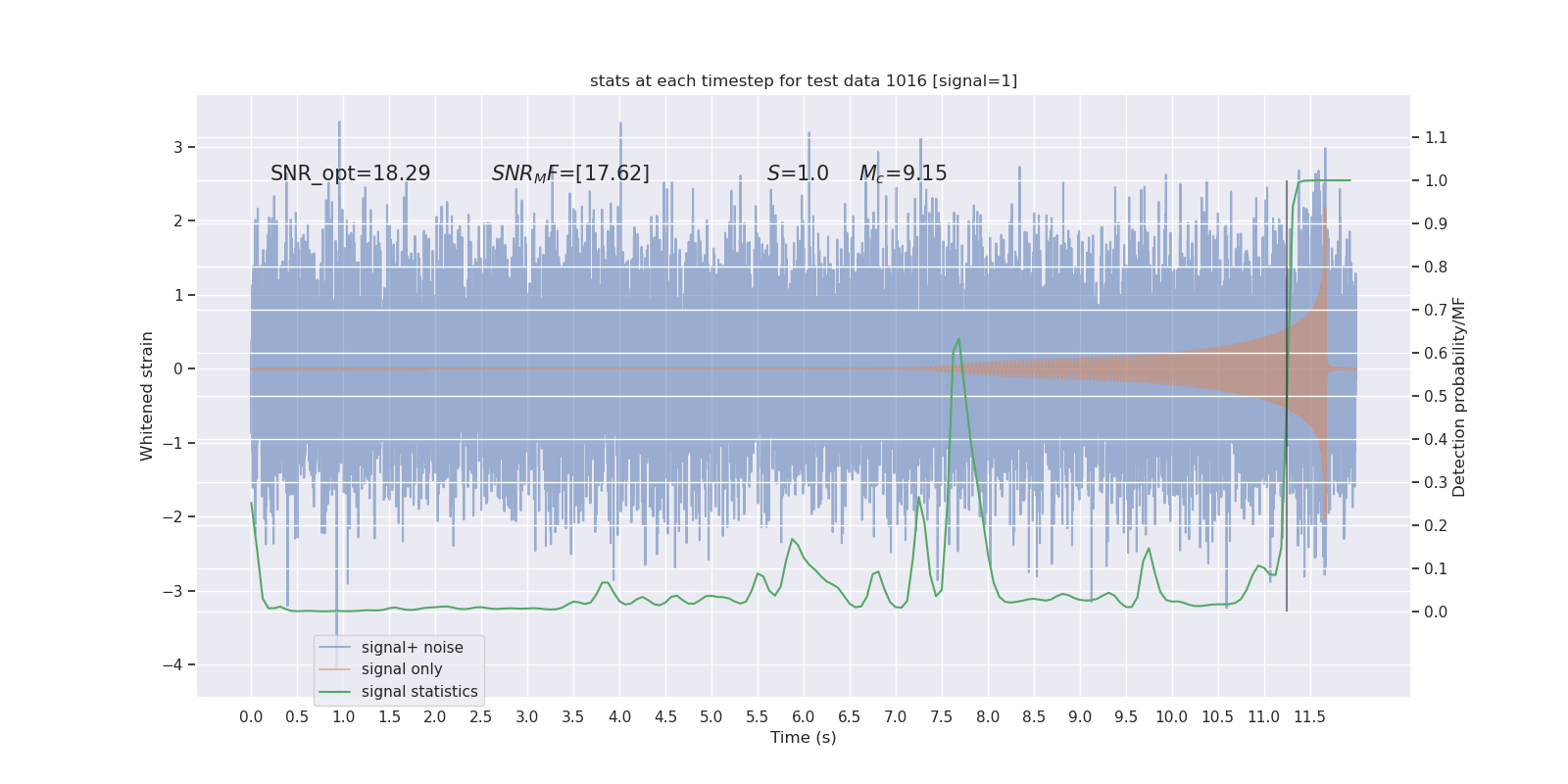Click the SNR_MF=[17.62] annotation

570,173
